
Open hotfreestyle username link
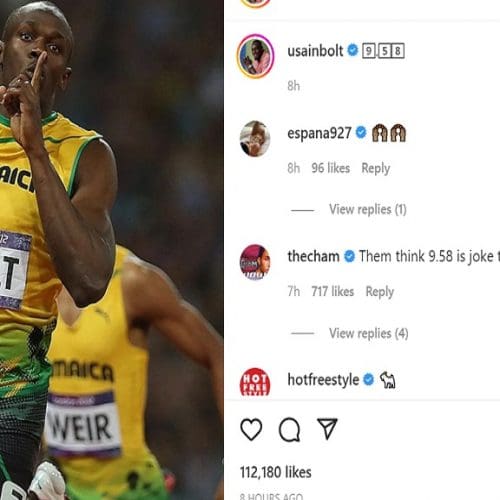pos(323,380)
